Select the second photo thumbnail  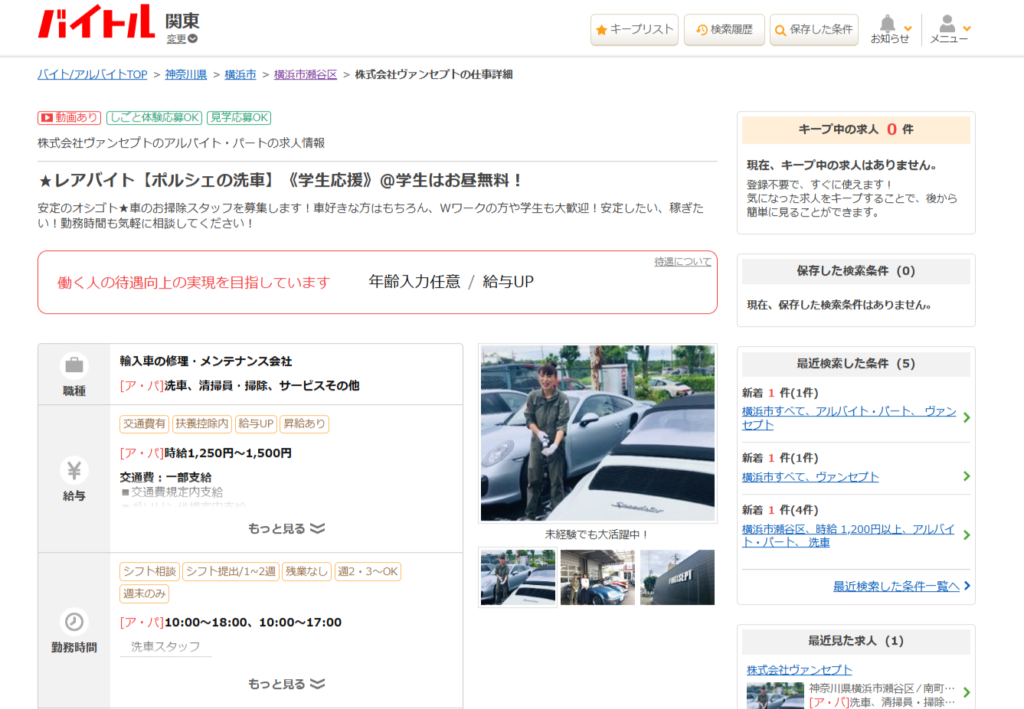(x=597, y=577)
